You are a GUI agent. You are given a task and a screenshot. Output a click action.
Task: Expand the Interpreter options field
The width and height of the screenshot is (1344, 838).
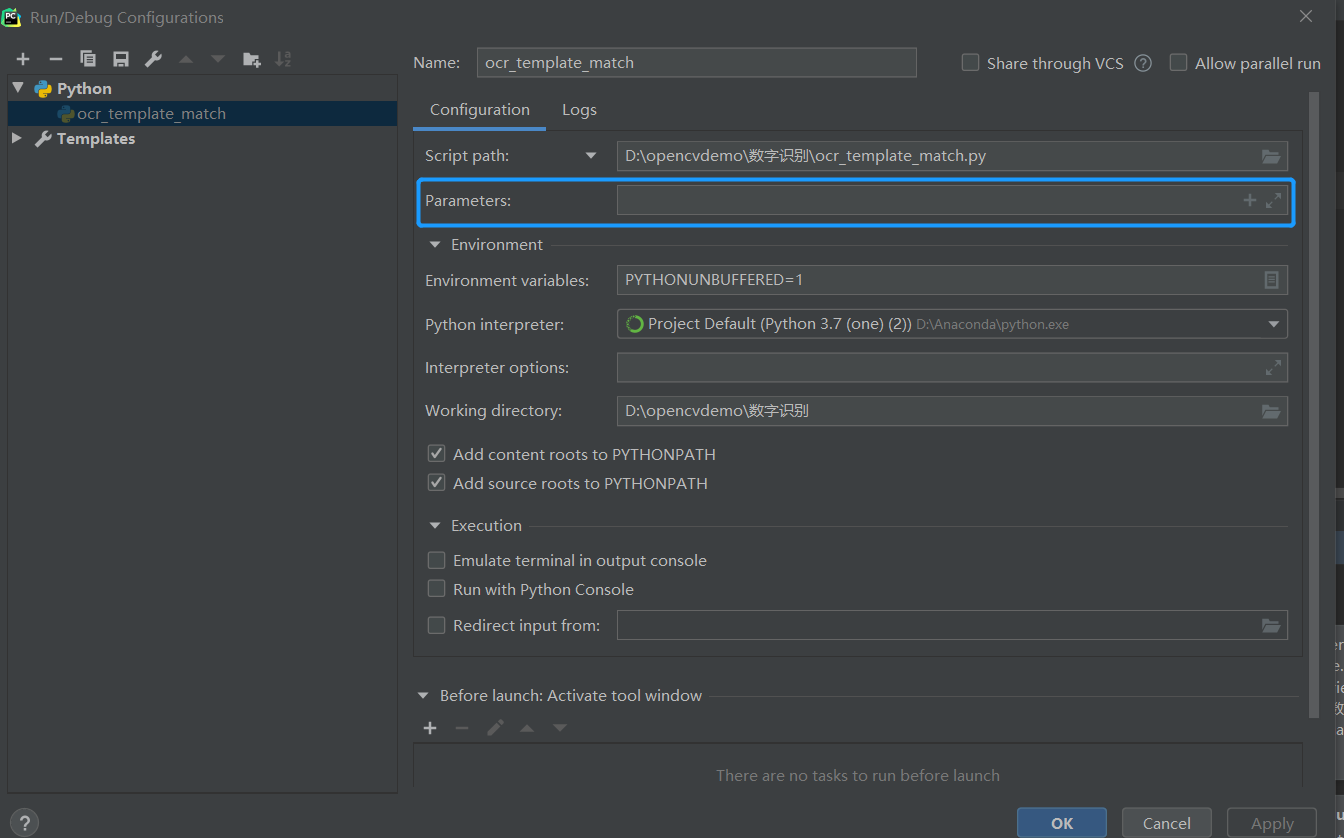(1273, 367)
